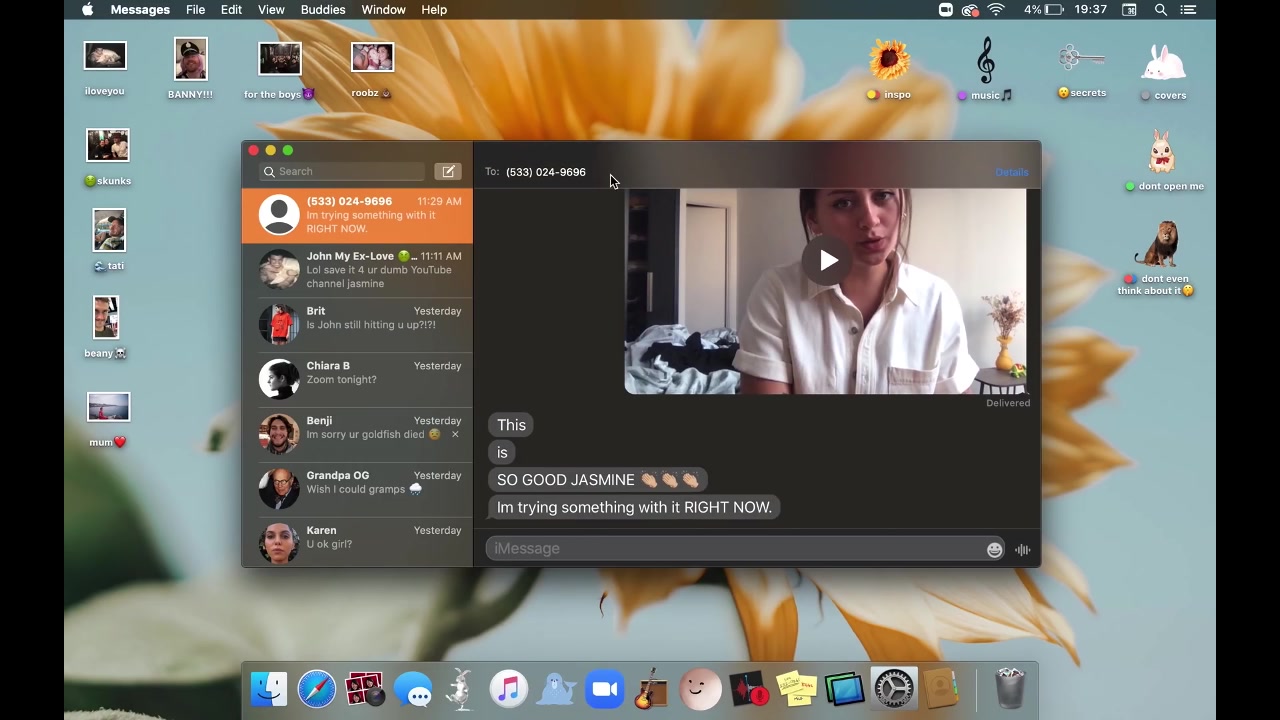
Task: Open the Help menu
Action: click(x=434, y=9)
